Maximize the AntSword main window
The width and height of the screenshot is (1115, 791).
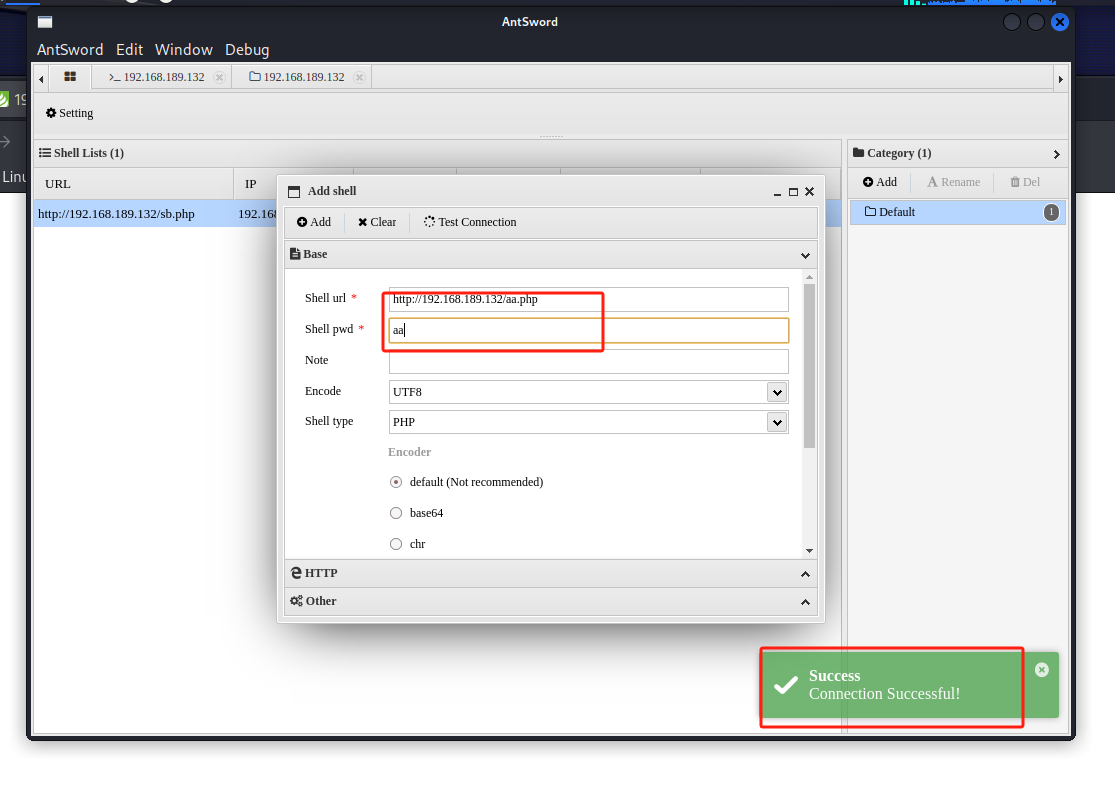[x=1036, y=22]
